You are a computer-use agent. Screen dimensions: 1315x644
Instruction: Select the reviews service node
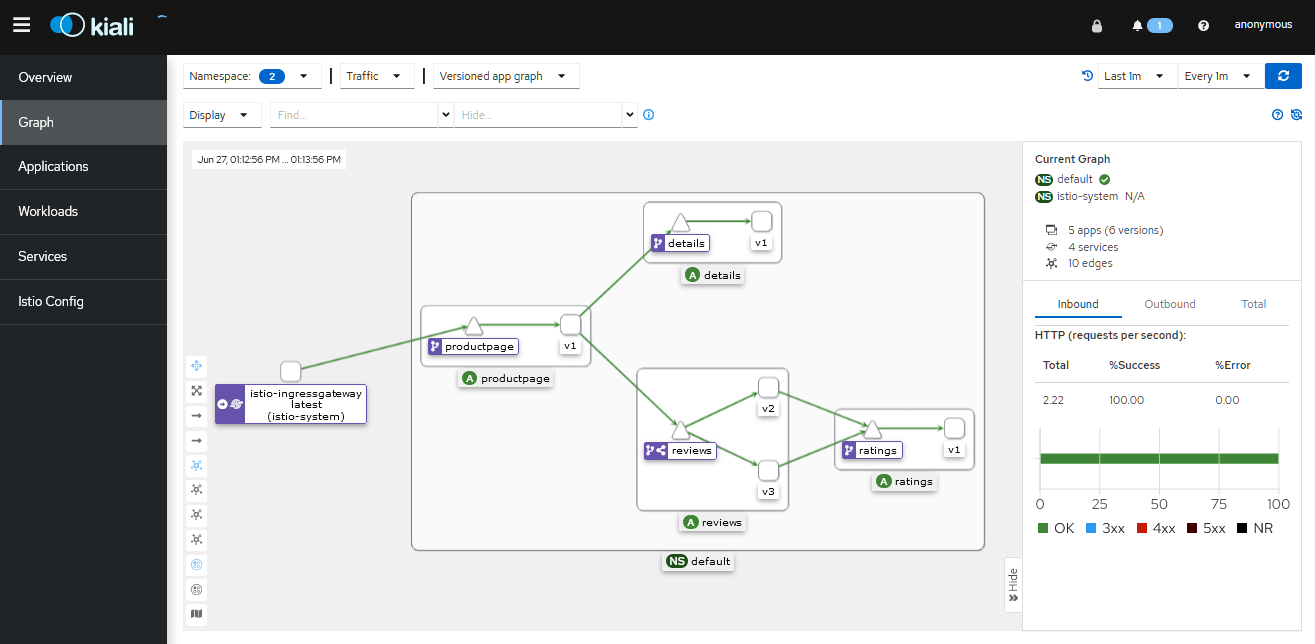[x=680, y=431]
